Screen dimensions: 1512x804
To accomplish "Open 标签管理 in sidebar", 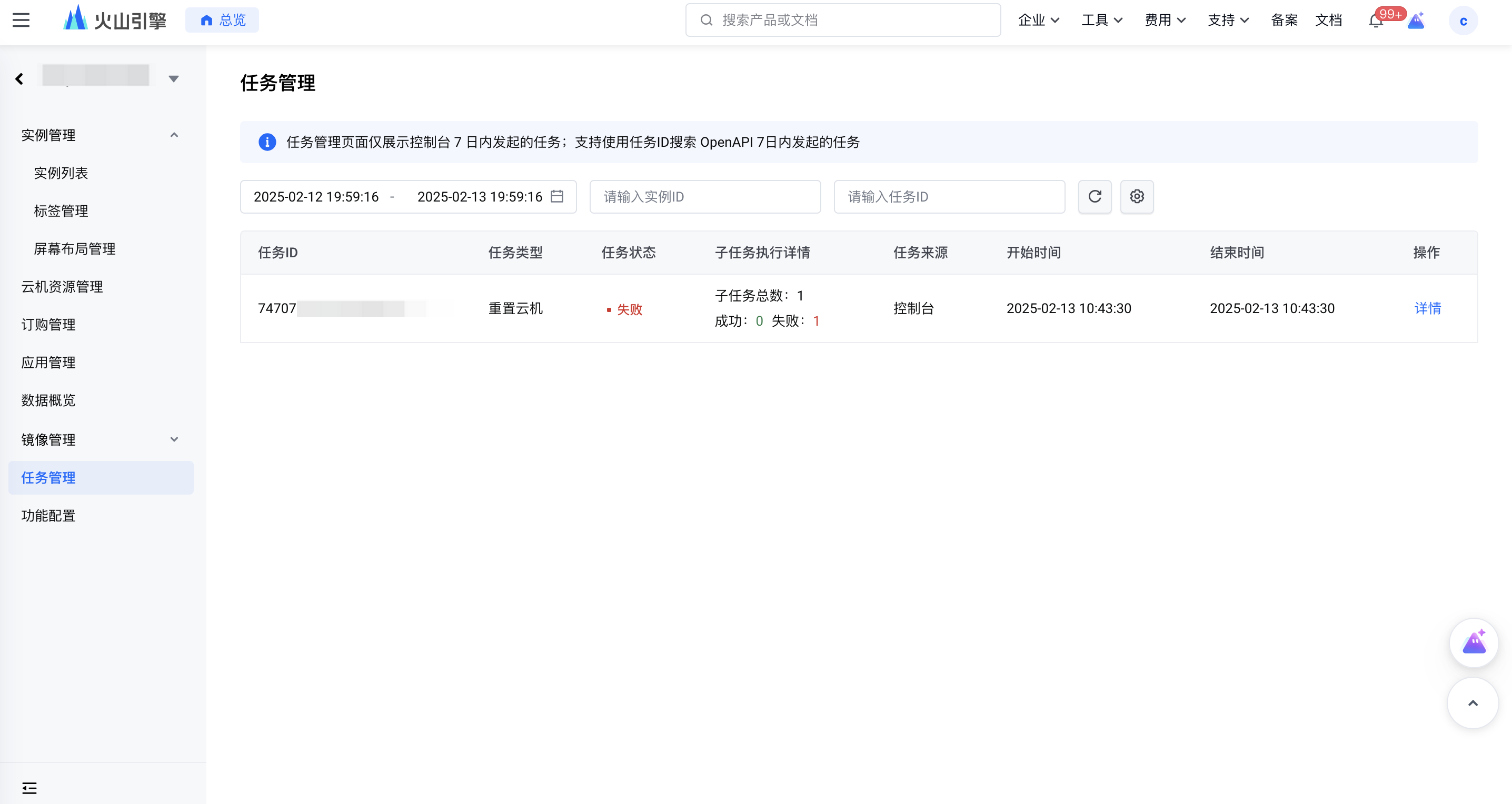I will pyautogui.click(x=61, y=211).
